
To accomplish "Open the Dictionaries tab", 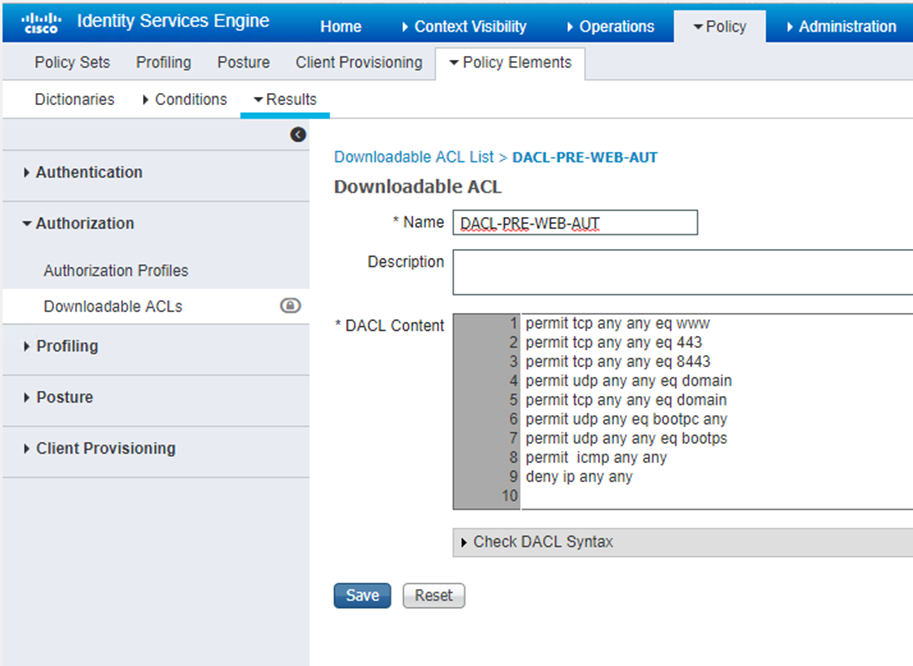I will [75, 100].
